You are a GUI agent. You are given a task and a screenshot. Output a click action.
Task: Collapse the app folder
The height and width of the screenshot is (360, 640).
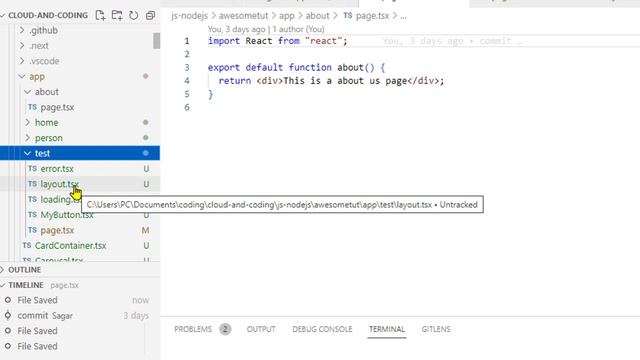click(x=22, y=76)
